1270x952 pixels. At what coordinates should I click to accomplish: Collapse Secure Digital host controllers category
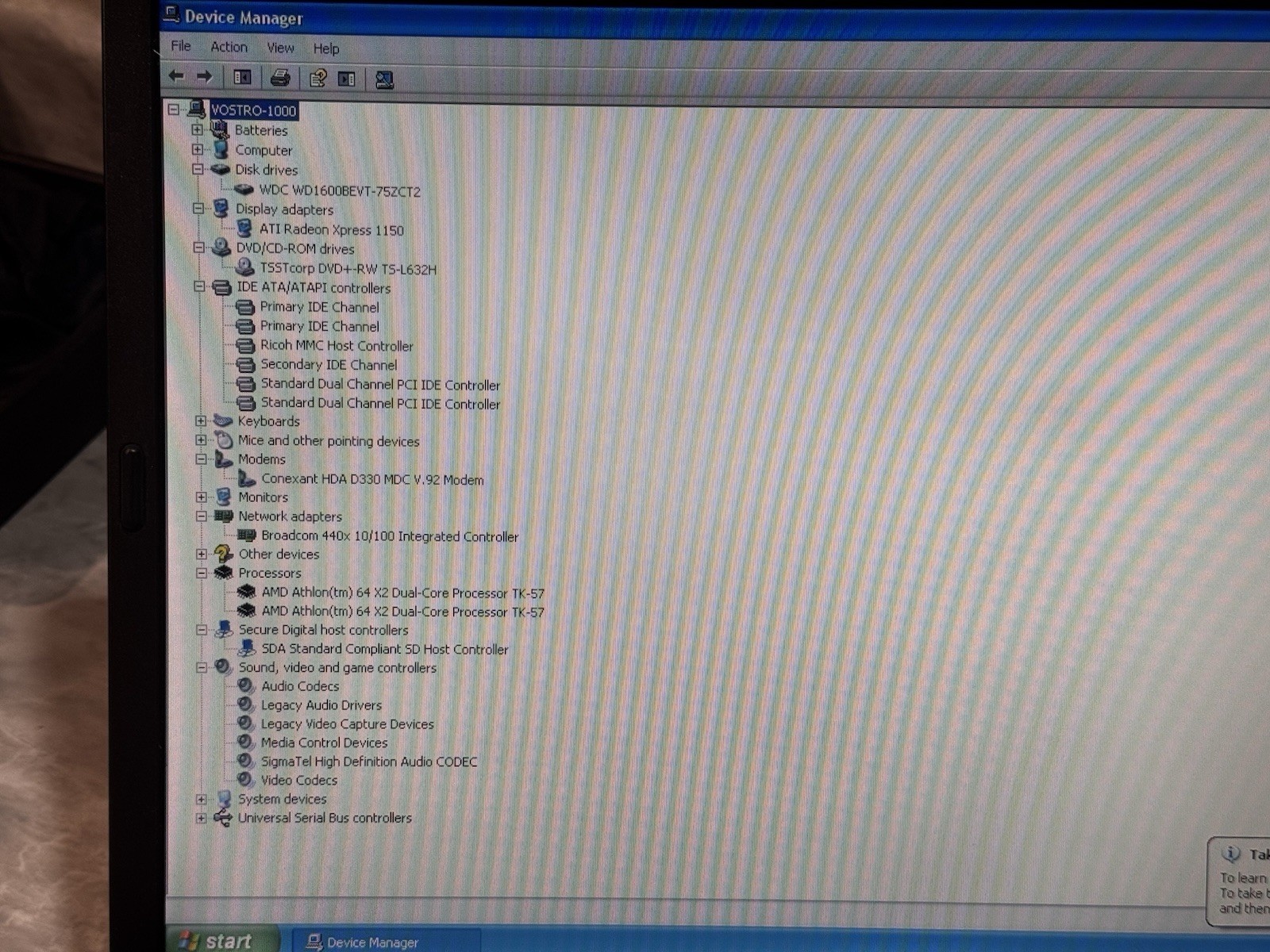click(202, 629)
